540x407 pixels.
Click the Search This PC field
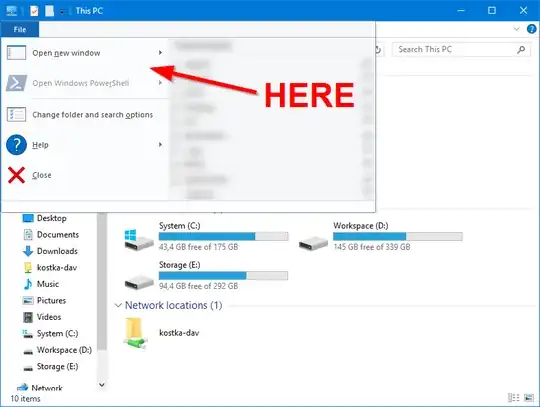click(x=461, y=50)
